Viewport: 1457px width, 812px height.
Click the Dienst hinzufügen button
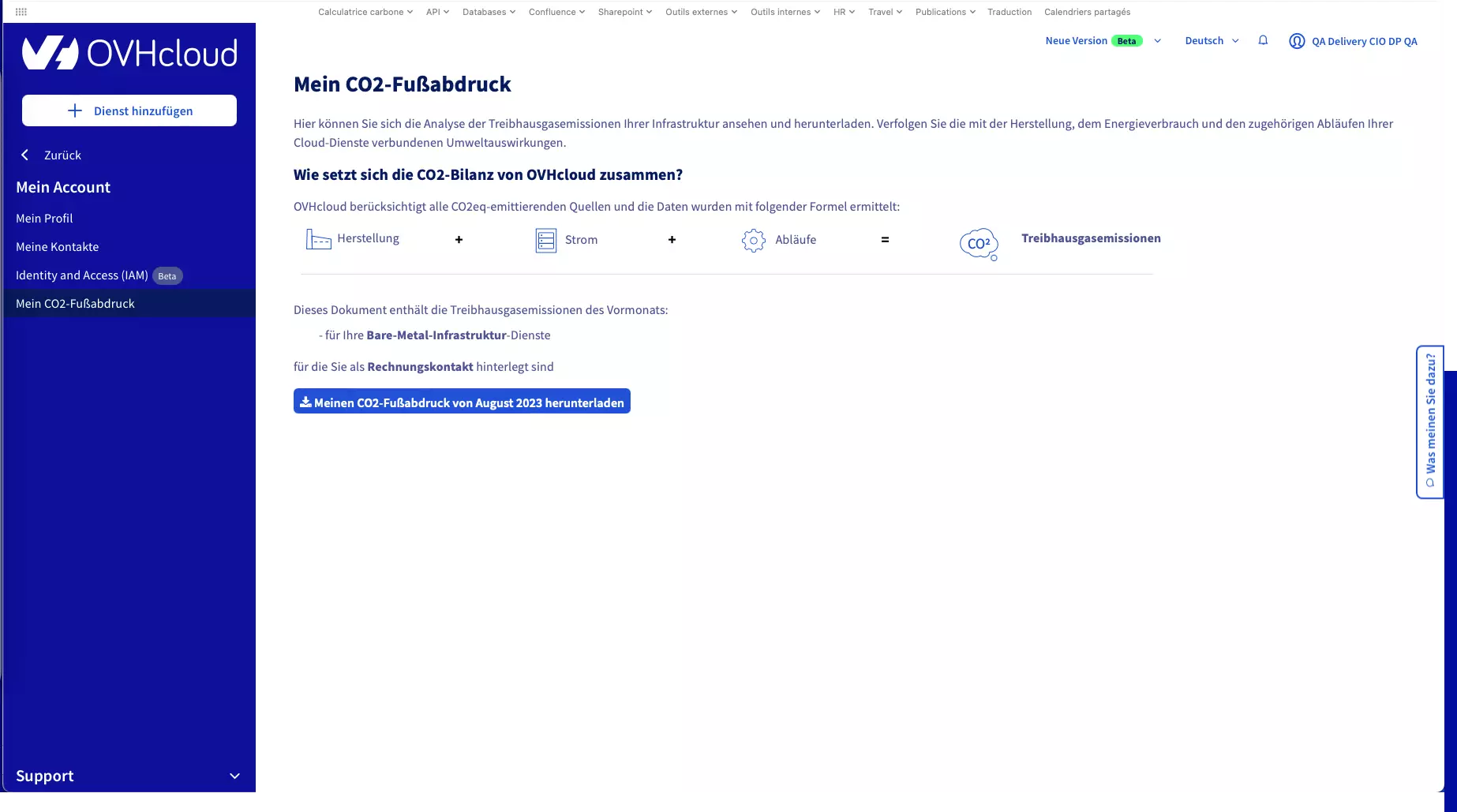tap(129, 110)
